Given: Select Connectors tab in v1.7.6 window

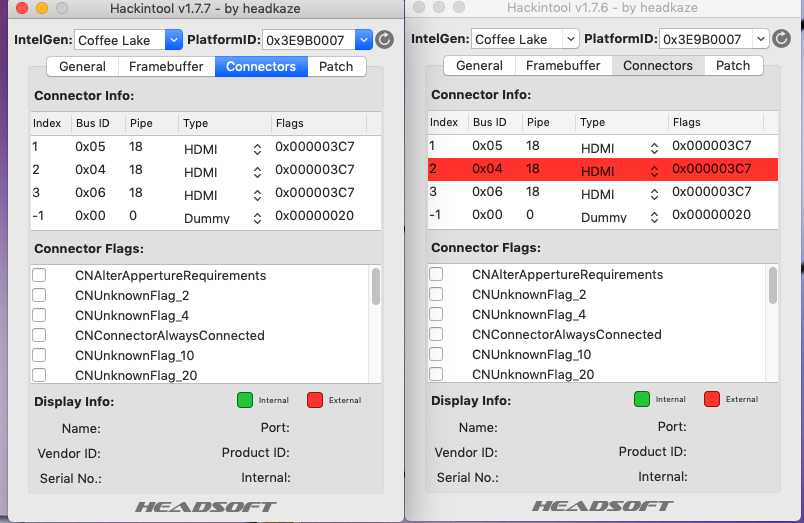Looking at the screenshot, I should click(x=658, y=66).
